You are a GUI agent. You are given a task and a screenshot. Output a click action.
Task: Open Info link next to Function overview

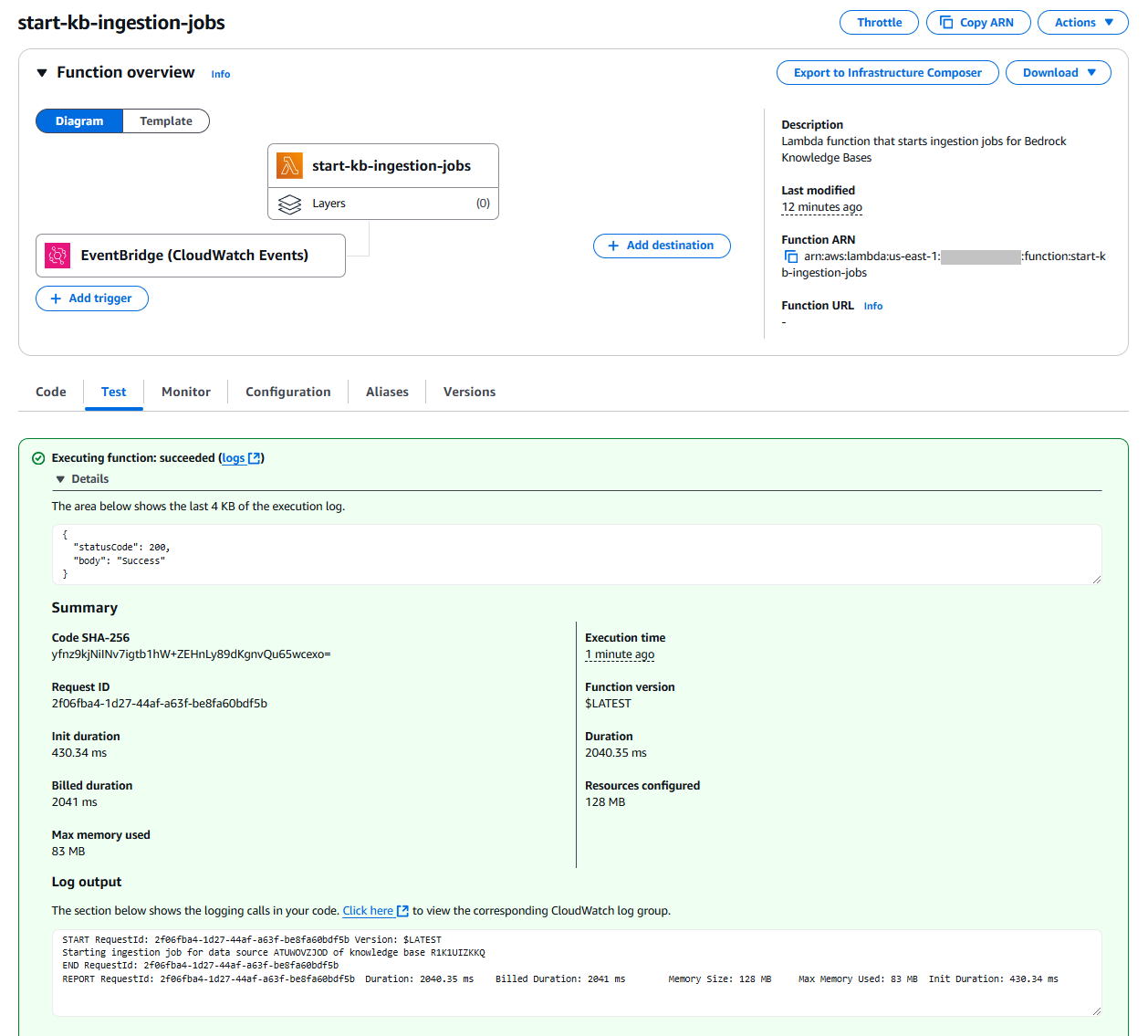(221, 74)
